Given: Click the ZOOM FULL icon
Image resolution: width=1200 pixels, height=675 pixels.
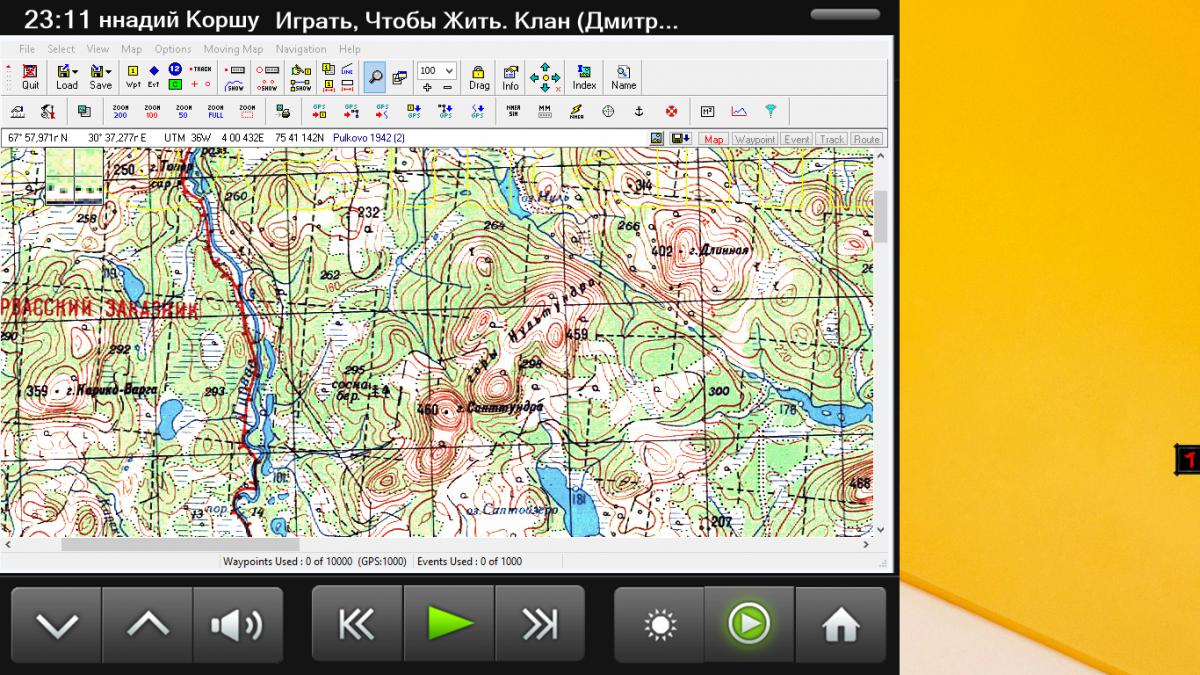Looking at the screenshot, I should click(x=215, y=111).
